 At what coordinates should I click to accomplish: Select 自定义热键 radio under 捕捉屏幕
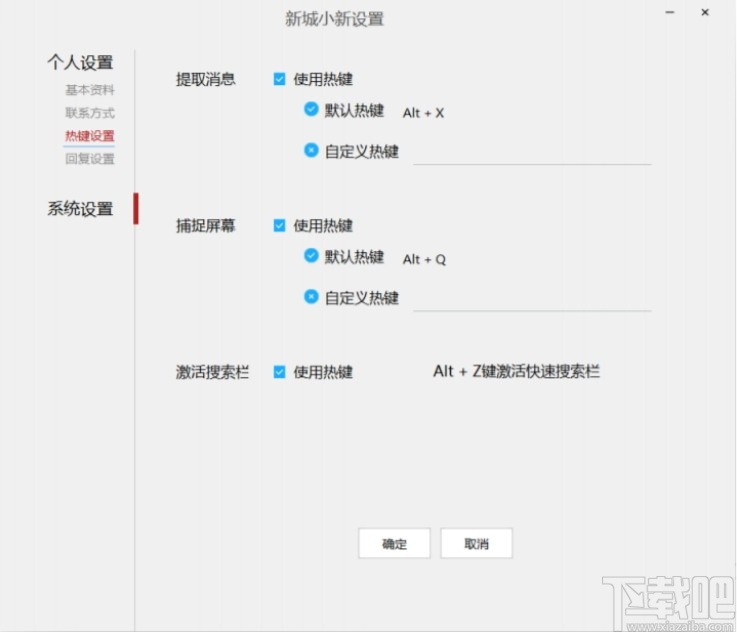click(x=311, y=296)
